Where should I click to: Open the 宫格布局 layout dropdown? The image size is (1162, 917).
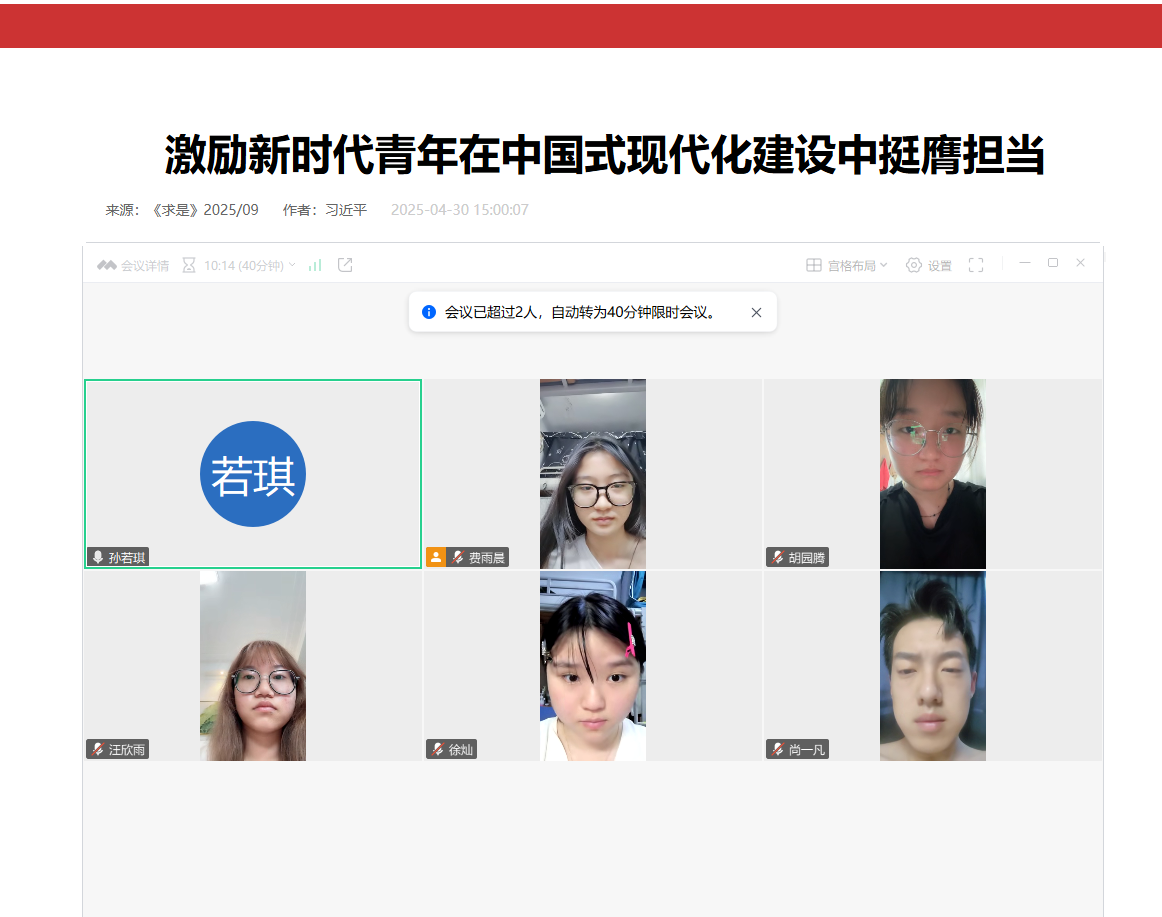(x=857, y=265)
